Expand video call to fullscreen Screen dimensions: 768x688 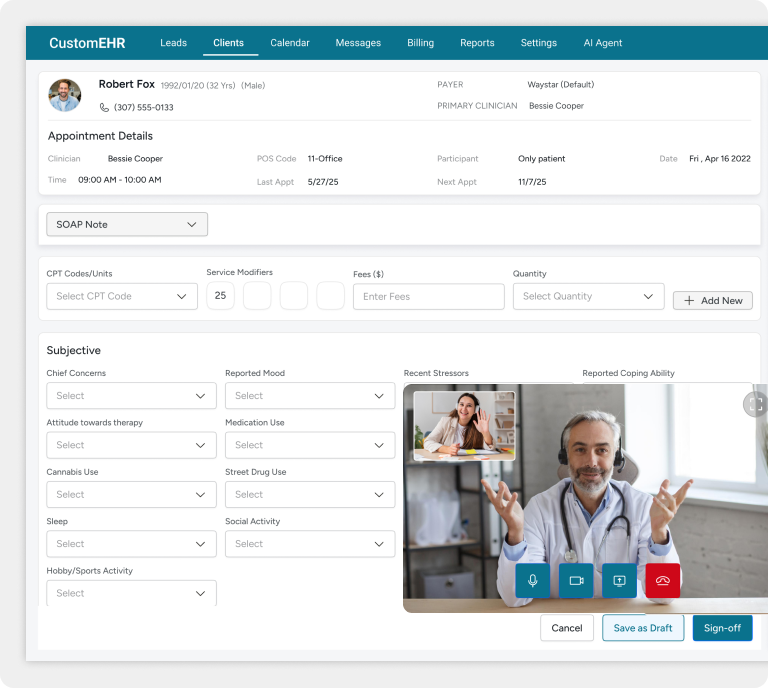coord(755,404)
